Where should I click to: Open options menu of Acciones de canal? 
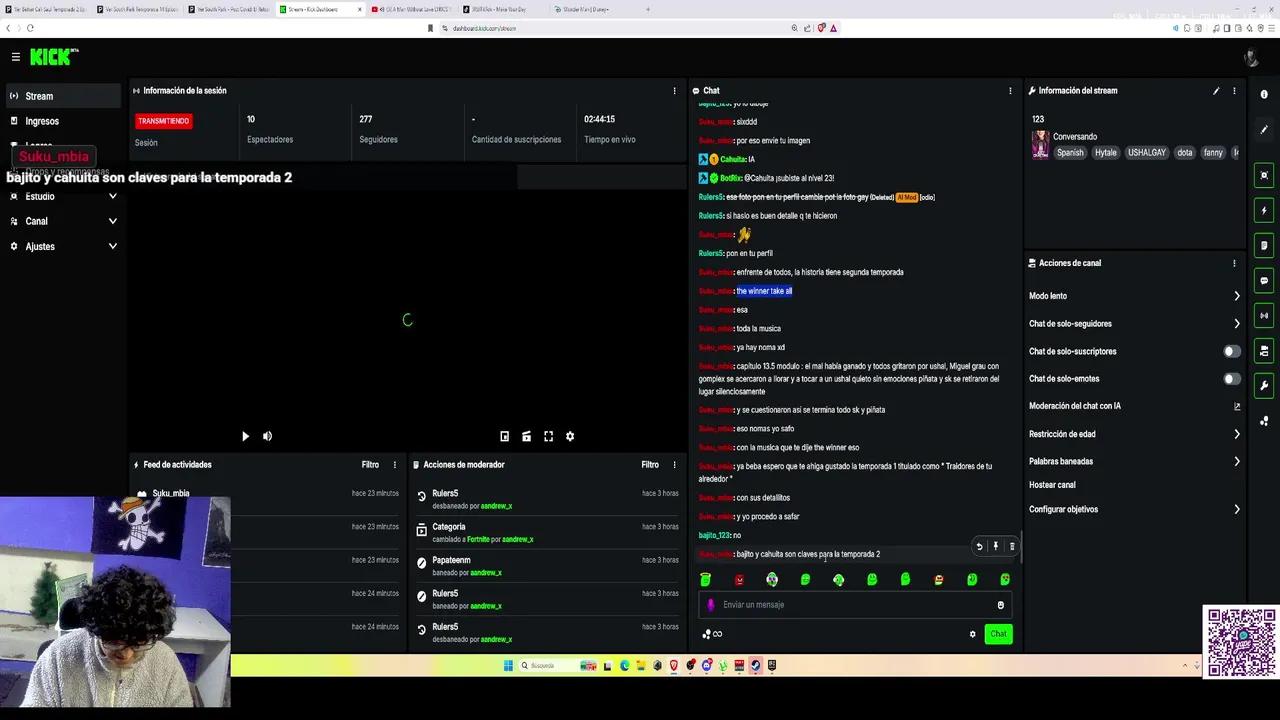click(x=1234, y=263)
